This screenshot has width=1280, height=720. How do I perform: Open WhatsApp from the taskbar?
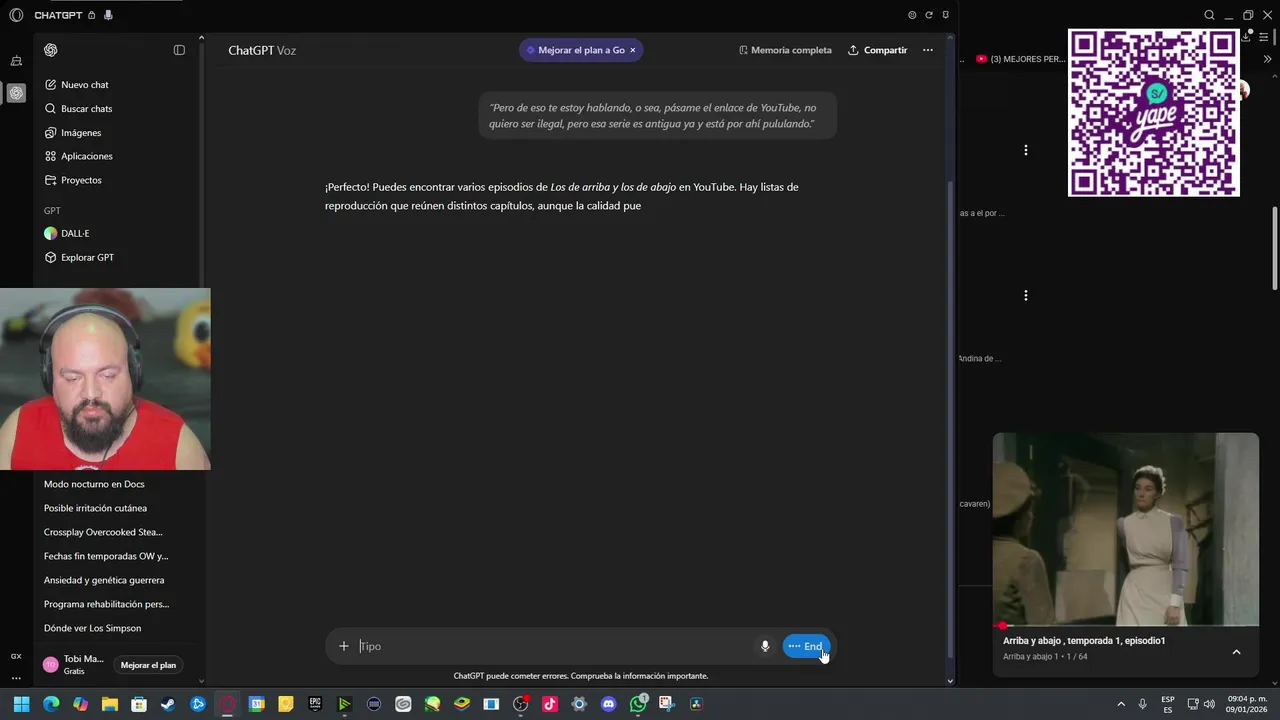[638, 704]
